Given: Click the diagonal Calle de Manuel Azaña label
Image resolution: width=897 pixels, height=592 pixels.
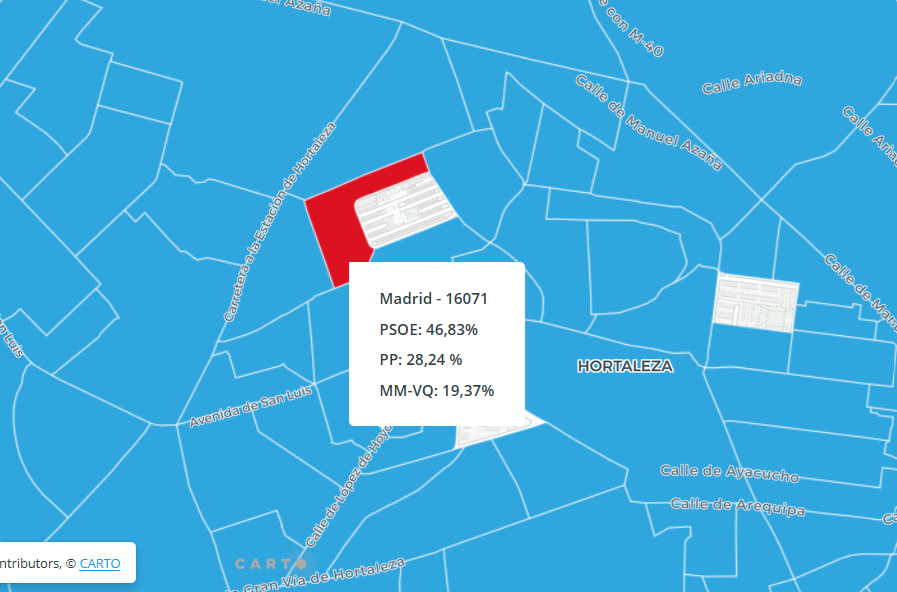Looking at the screenshot, I should (x=648, y=122).
